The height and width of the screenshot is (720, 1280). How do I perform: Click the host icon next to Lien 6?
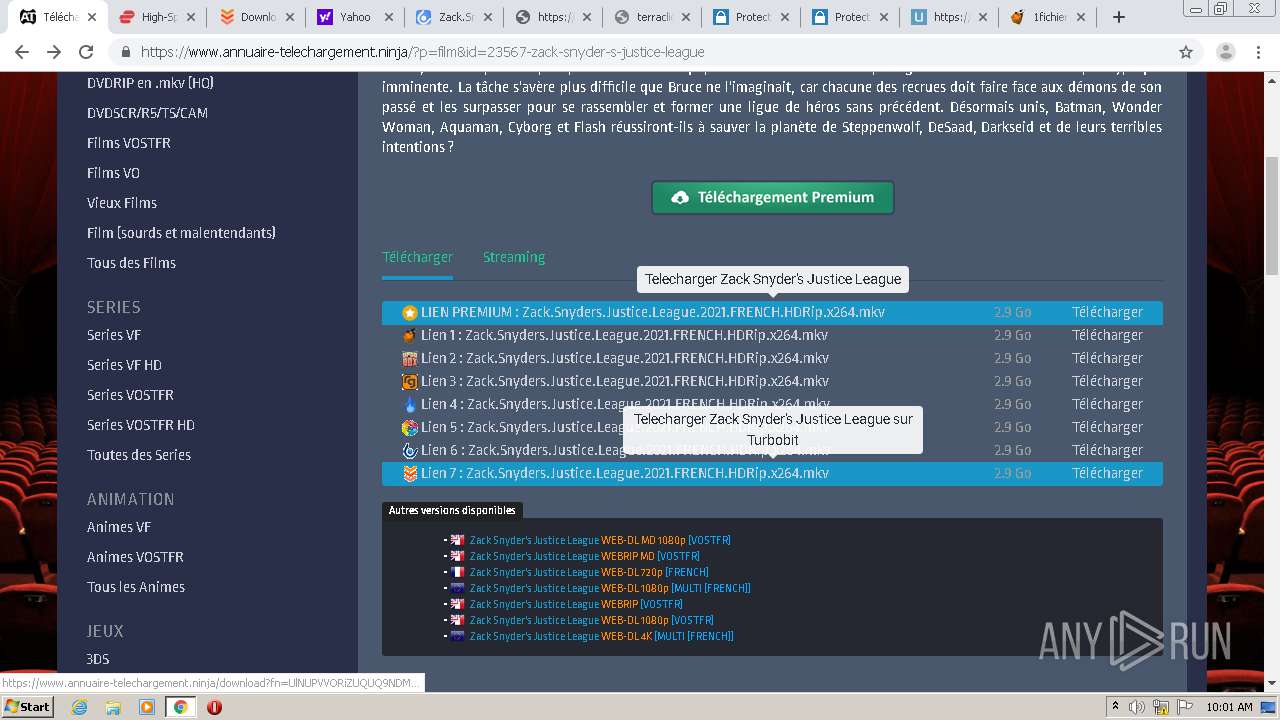pyautogui.click(x=410, y=451)
